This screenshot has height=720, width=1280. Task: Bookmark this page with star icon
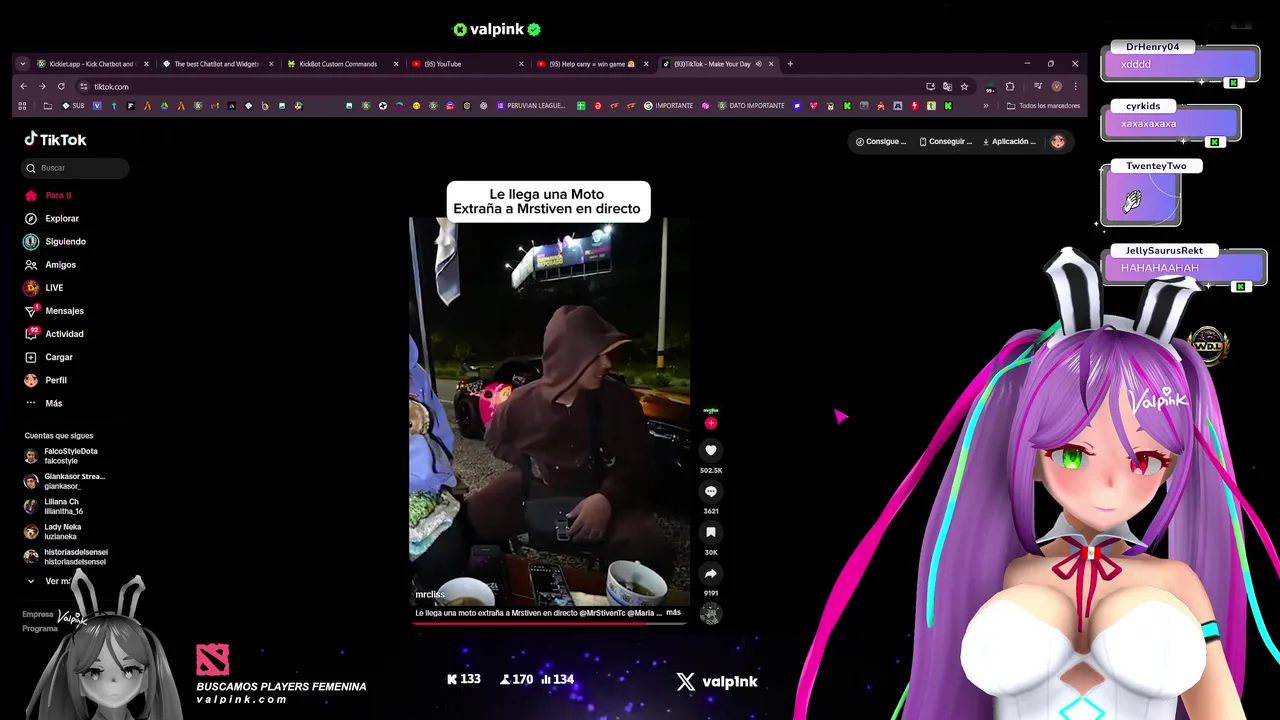tap(964, 86)
